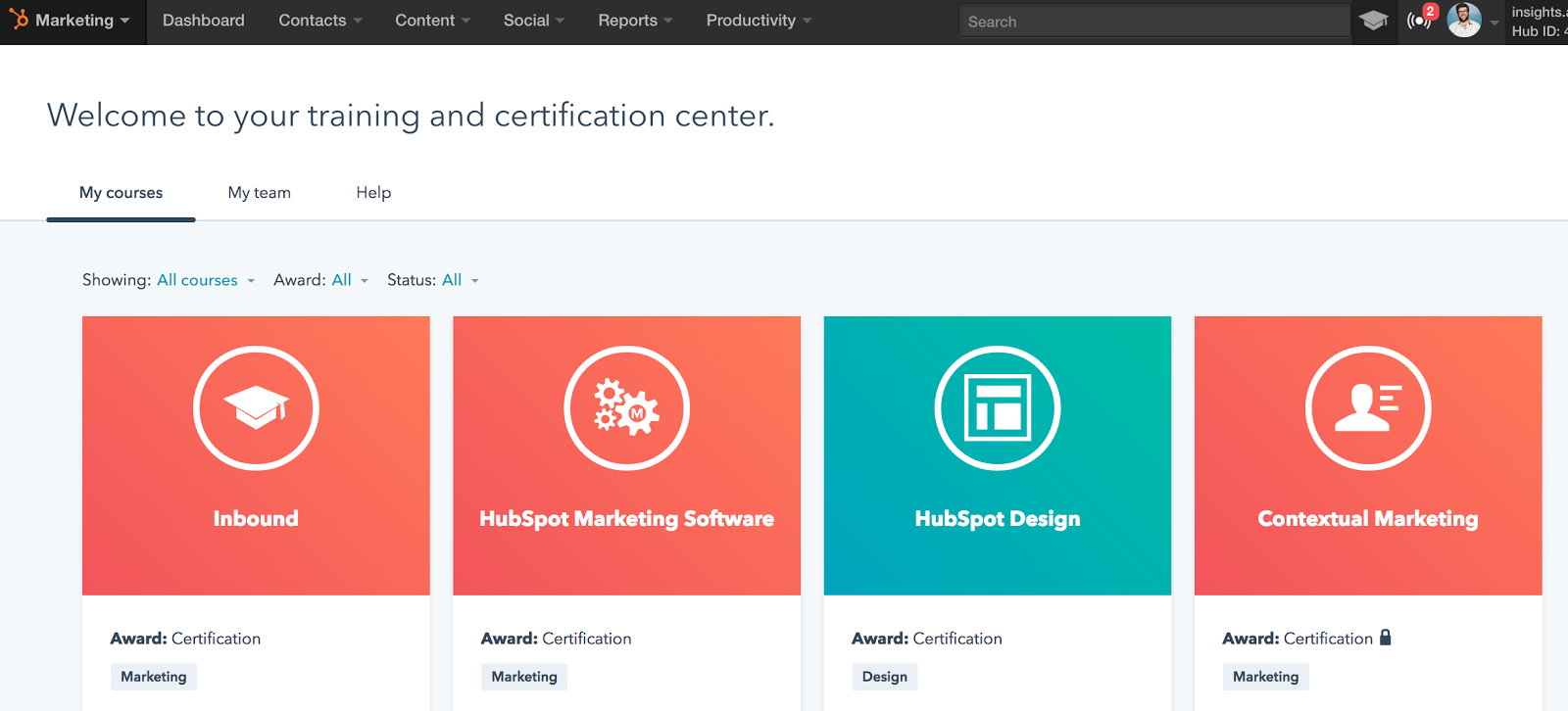
Task: Click Award: Certification under Inbound
Action: (185, 639)
